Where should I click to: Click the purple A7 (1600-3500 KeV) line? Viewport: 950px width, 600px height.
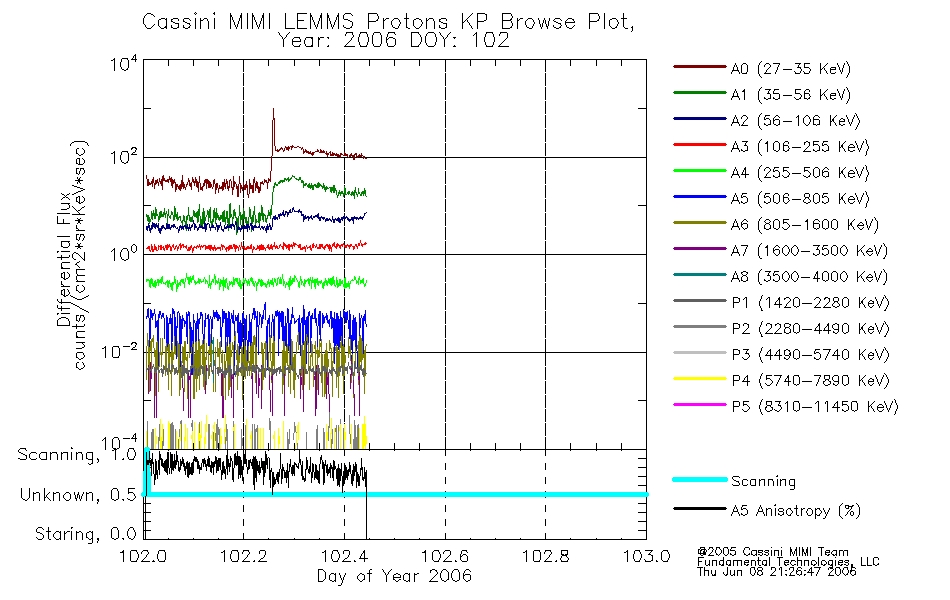700,248
